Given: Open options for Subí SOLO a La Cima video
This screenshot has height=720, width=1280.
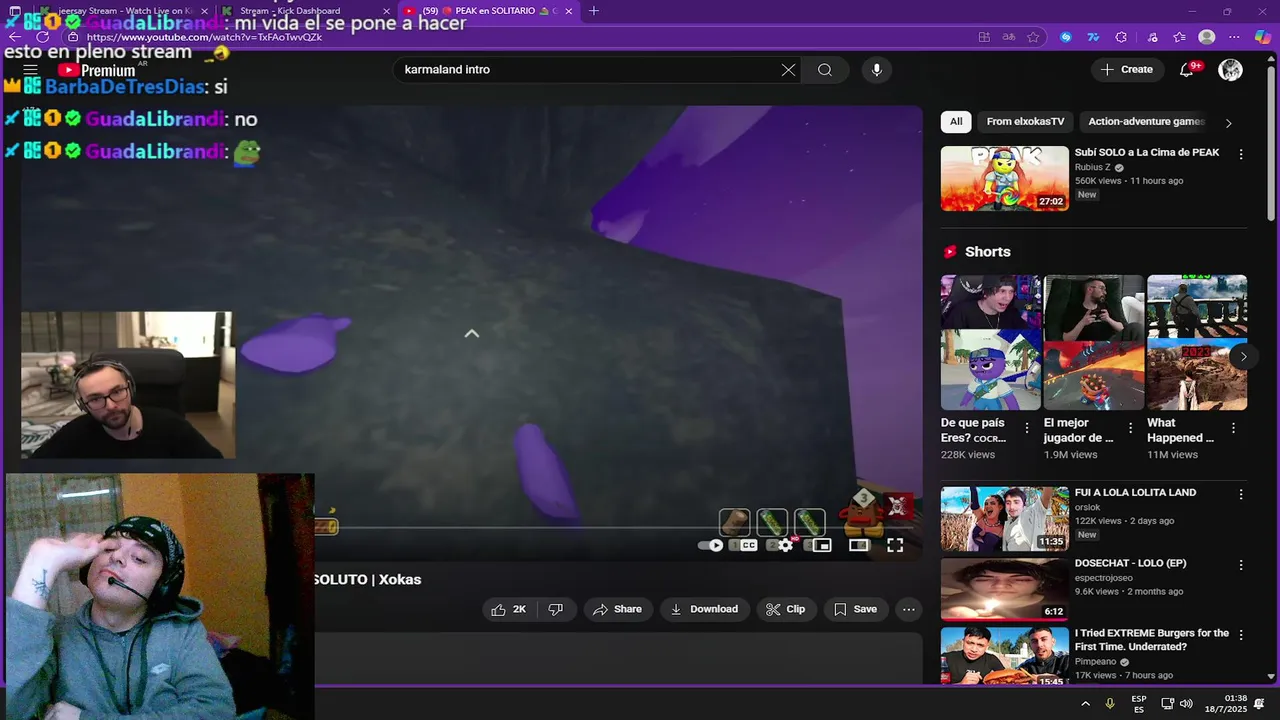Looking at the screenshot, I should pyautogui.click(x=1241, y=154).
